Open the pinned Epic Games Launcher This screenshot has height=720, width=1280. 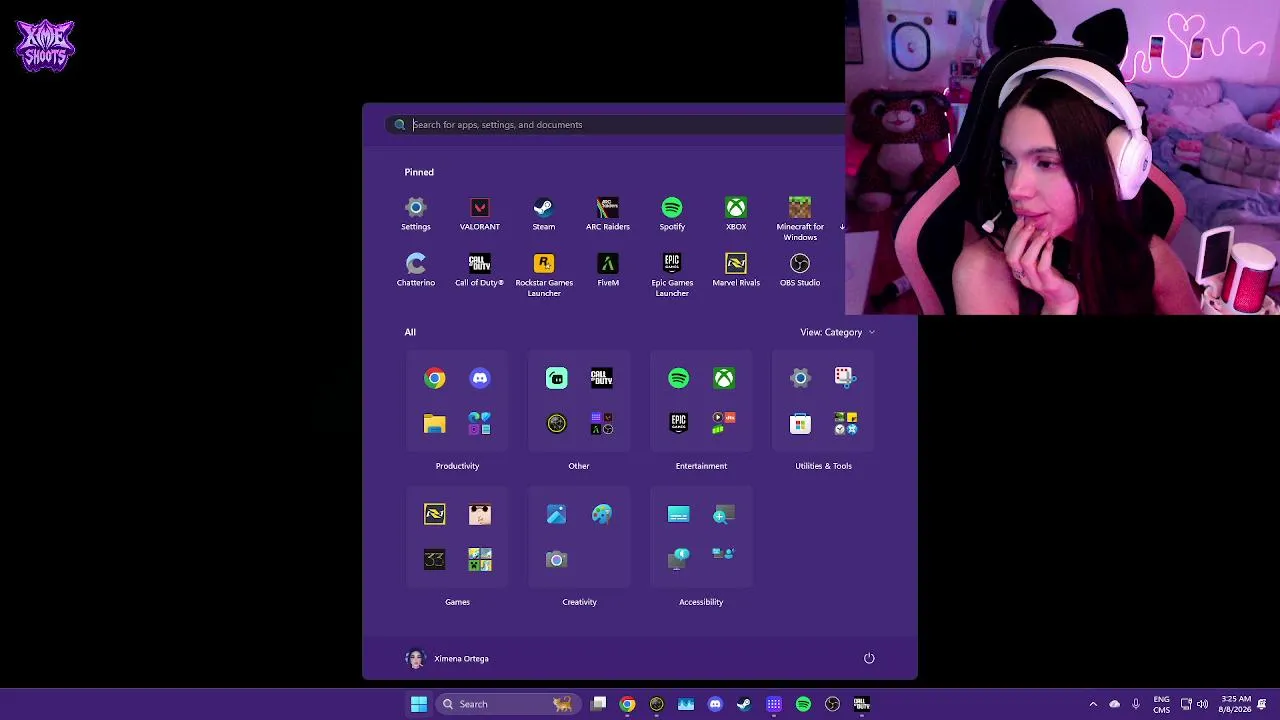pos(672,275)
